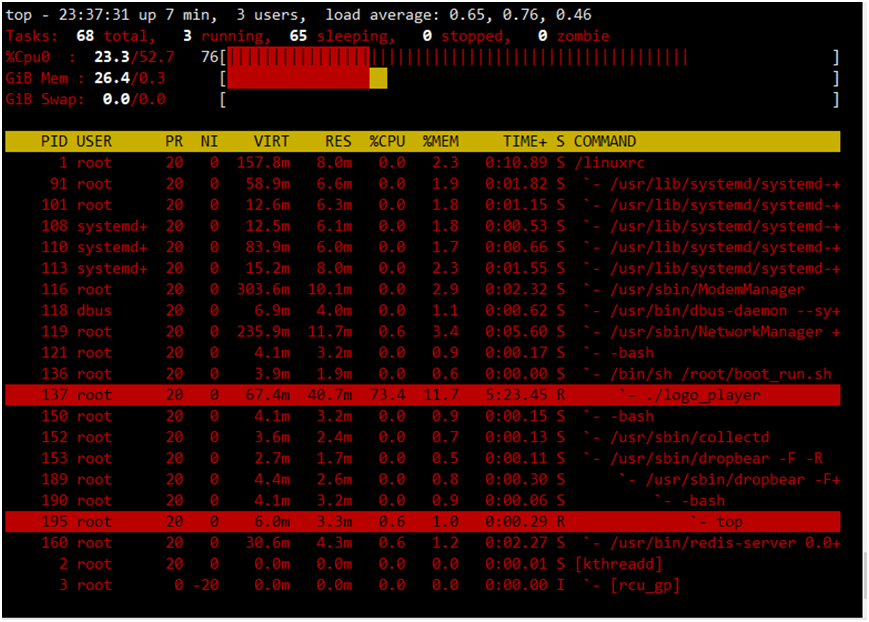Click the dbus-daemon process entry
Screen dimensions: 869x622
tap(698, 310)
